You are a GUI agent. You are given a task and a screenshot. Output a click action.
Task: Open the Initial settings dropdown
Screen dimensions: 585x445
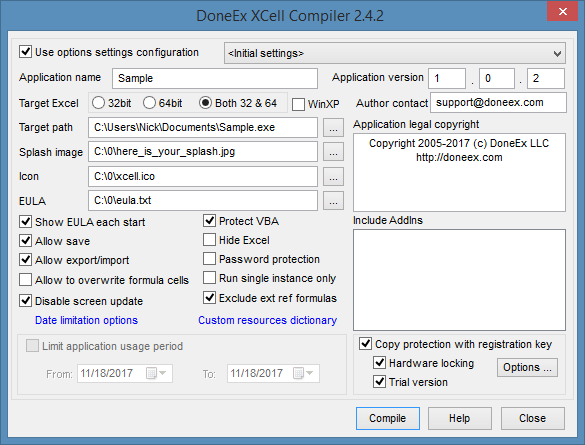pyautogui.click(x=395, y=53)
